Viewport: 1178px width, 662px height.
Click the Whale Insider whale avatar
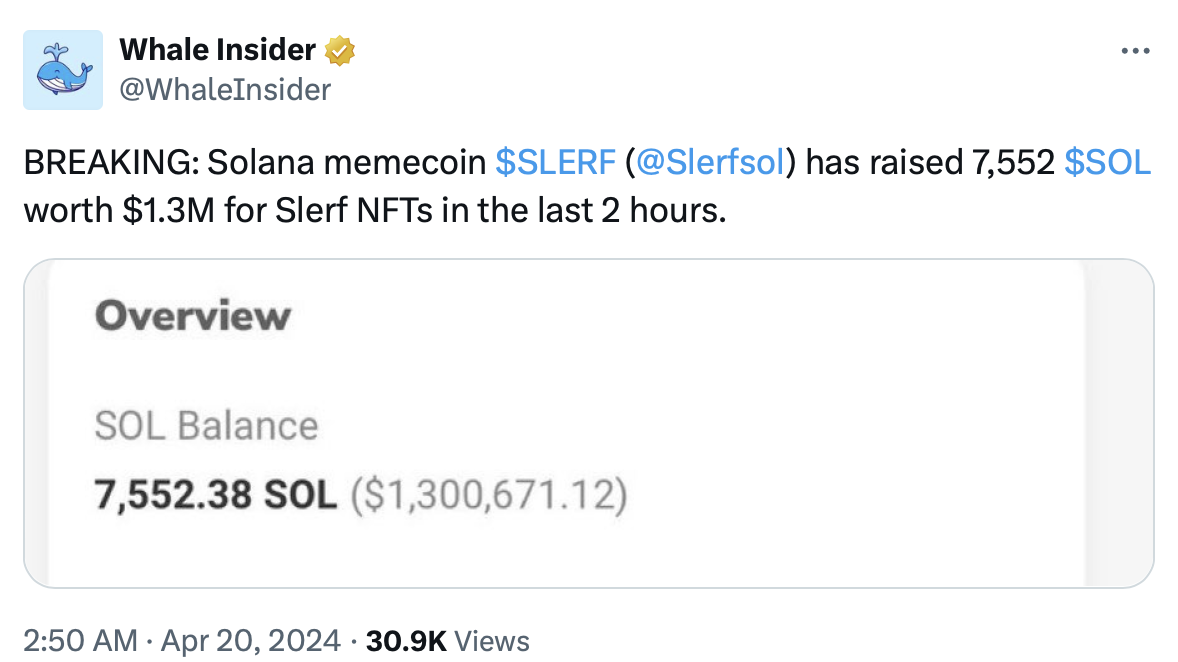[x=63, y=70]
